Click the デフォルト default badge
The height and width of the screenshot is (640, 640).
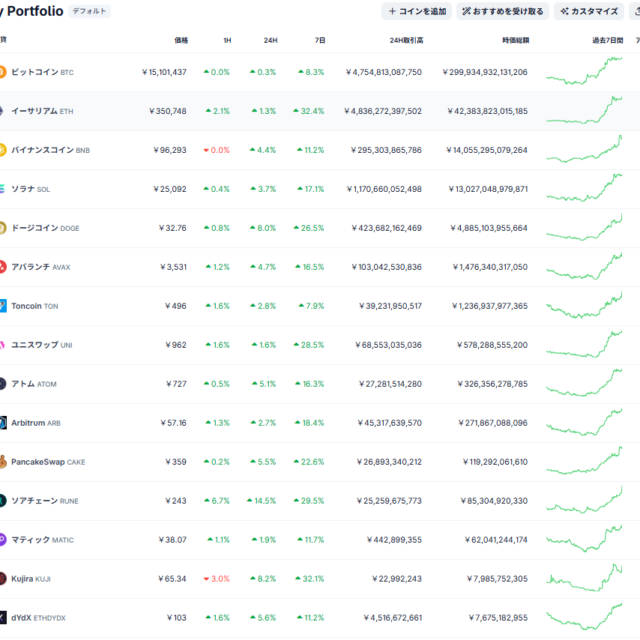coord(89,11)
